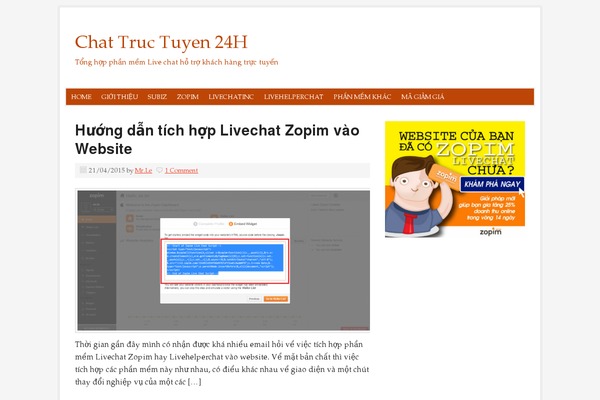Open the GIỚI THIỆU menu item
The width and height of the screenshot is (600, 400).
(x=119, y=97)
